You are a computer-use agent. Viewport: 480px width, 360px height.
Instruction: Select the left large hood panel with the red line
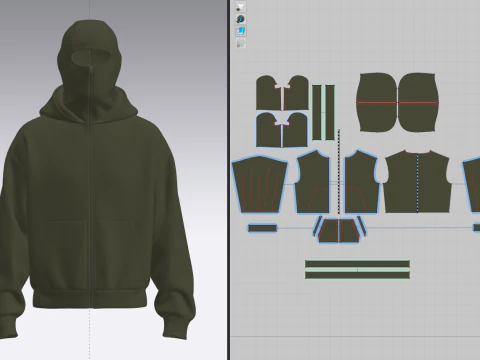click(x=377, y=102)
